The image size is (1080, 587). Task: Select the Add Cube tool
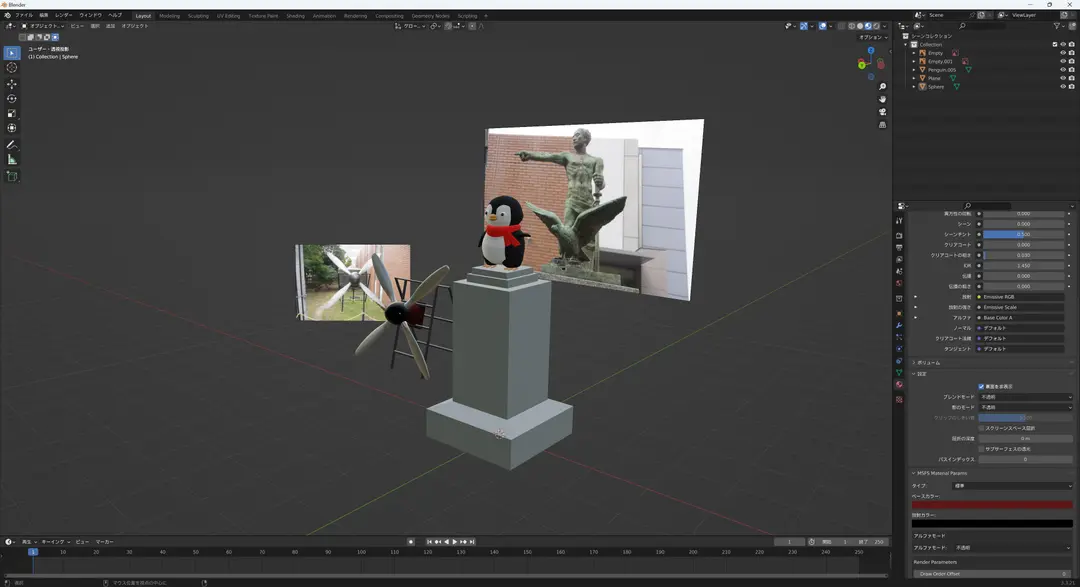[12, 176]
